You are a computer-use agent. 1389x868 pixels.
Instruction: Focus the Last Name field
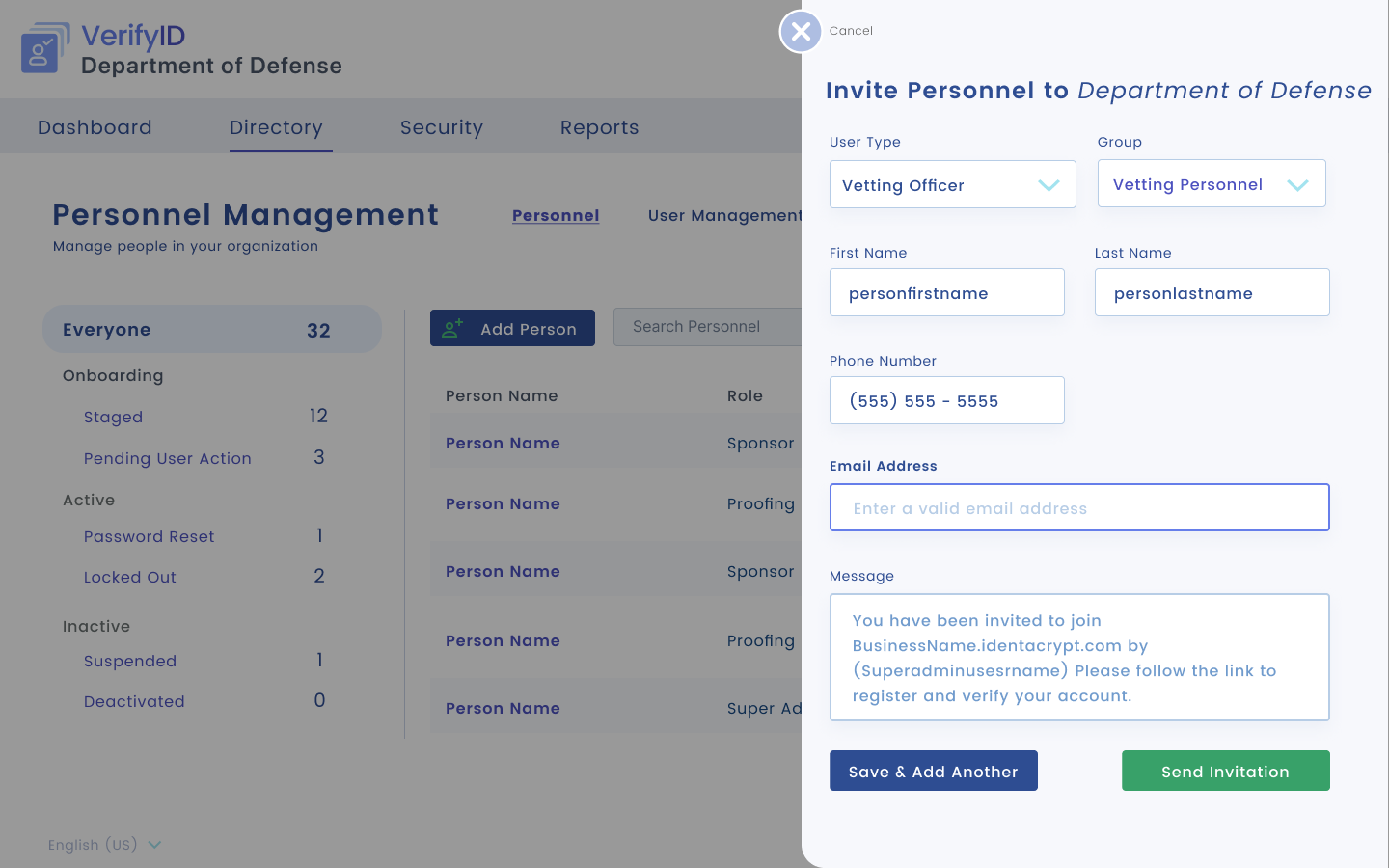coord(1212,292)
